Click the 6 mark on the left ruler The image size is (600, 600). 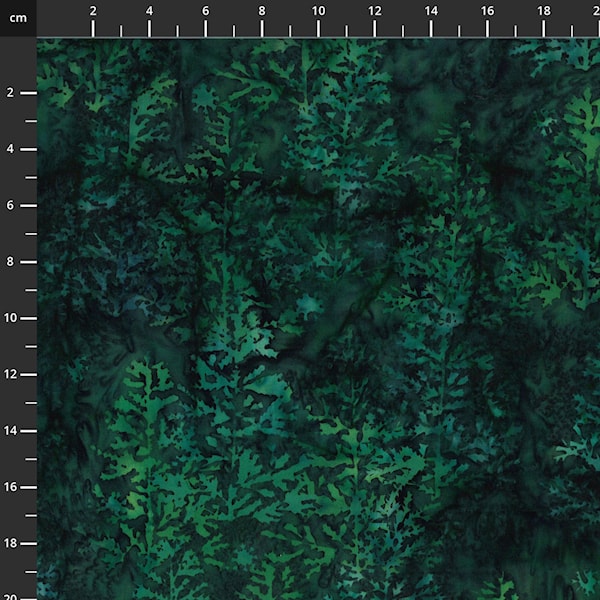click(x=10, y=205)
